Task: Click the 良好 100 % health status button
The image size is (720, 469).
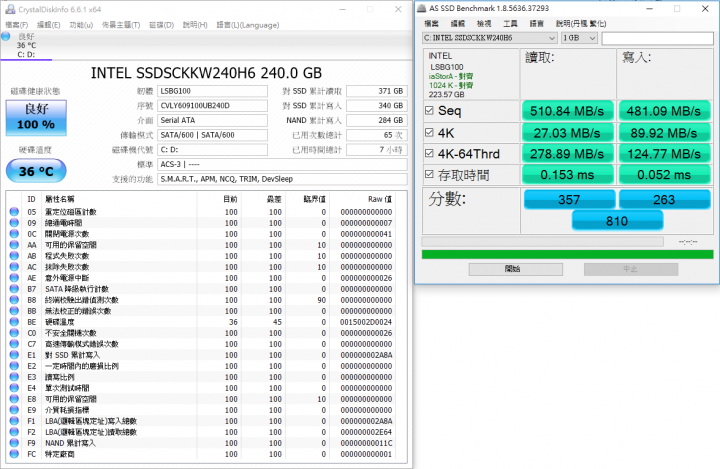Action: [x=36, y=118]
